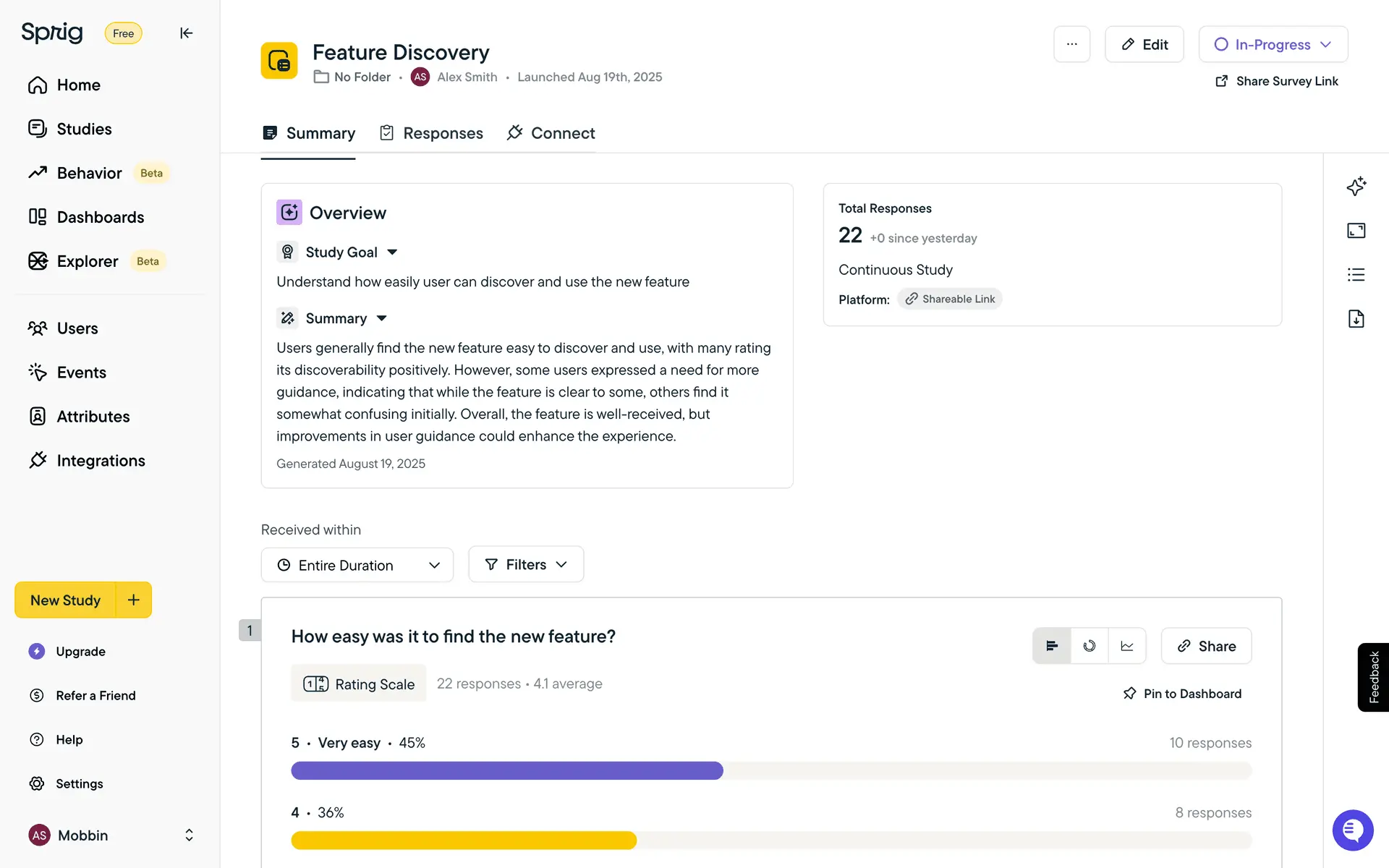
Task: Click the plus icon beside New Study
Action: (133, 600)
